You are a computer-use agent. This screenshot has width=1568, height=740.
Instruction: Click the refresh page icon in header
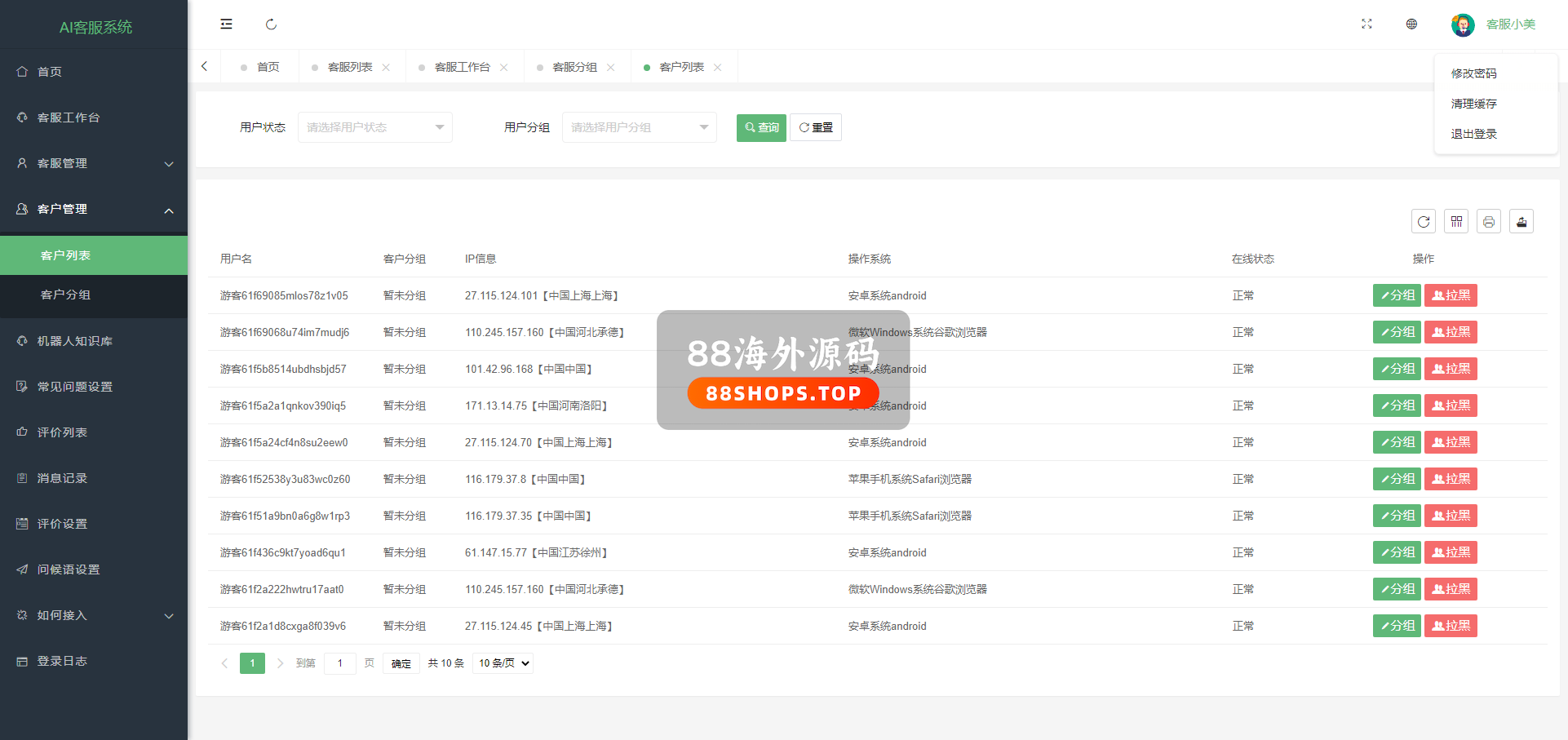pos(271,24)
